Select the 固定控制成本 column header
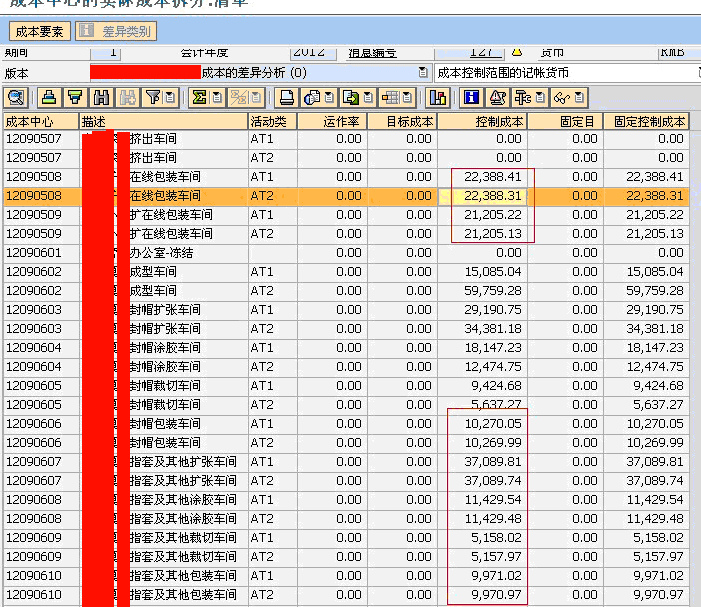 tap(646, 122)
